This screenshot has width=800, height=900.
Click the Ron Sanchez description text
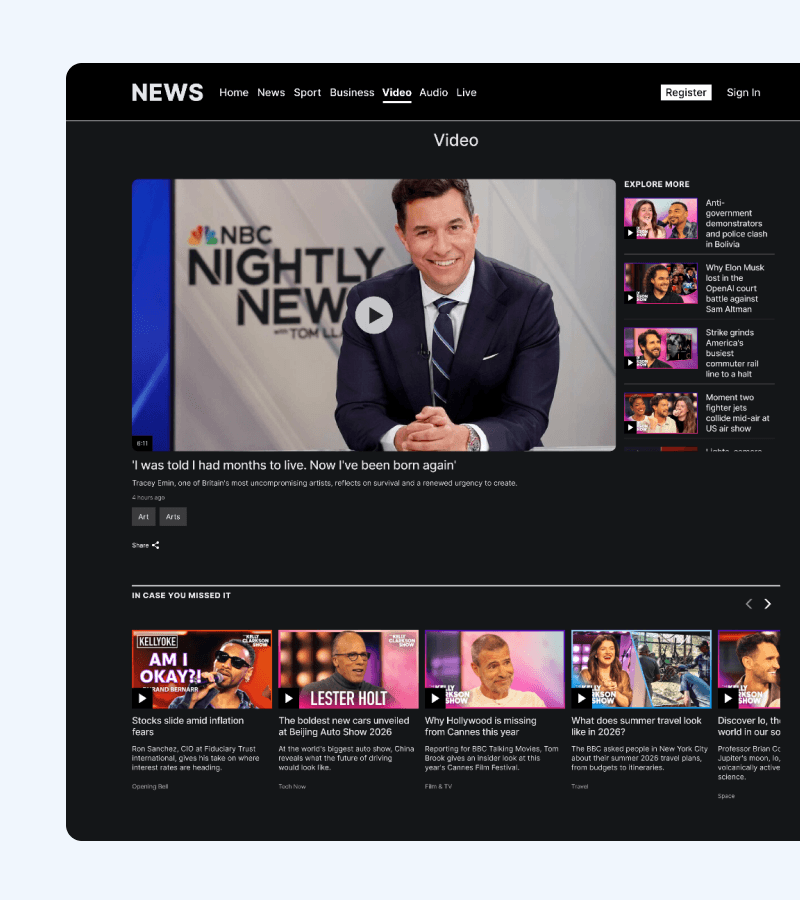pos(196,758)
